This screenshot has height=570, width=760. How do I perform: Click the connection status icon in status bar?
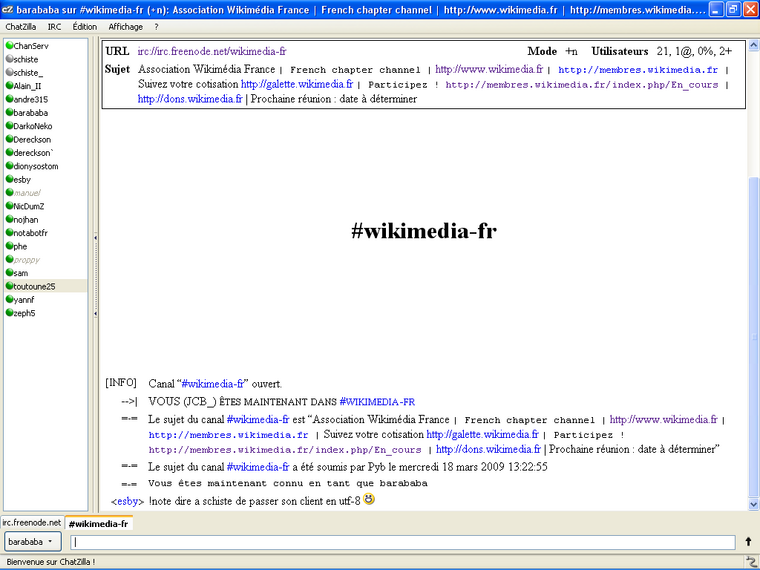pos(752,562)
